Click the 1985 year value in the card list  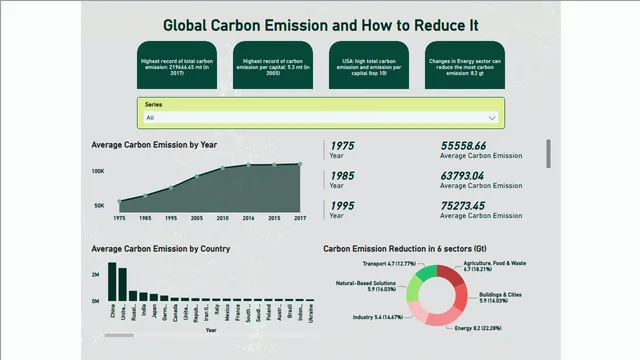tap(342, 176)
